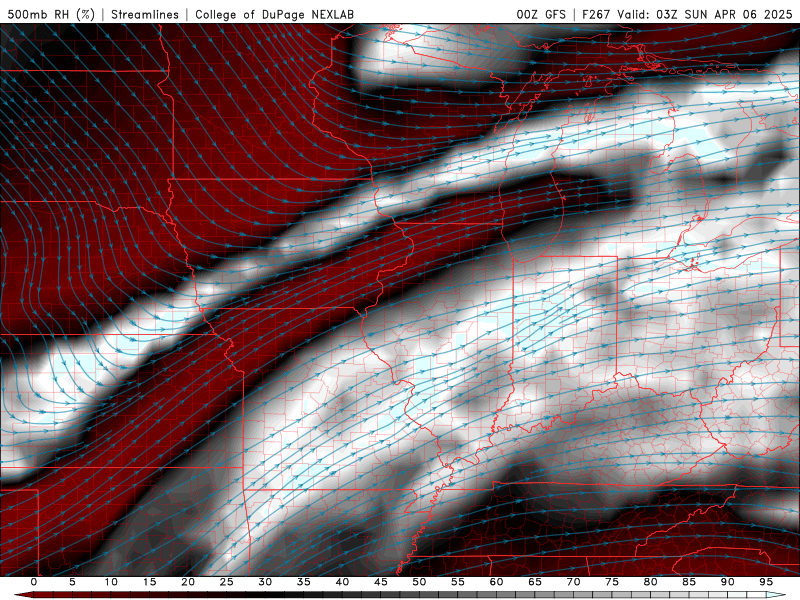The height and width of the screenshot is (600, 800).
Task: Click the "00Z GFS" model run label
Action: click(541, 14)
